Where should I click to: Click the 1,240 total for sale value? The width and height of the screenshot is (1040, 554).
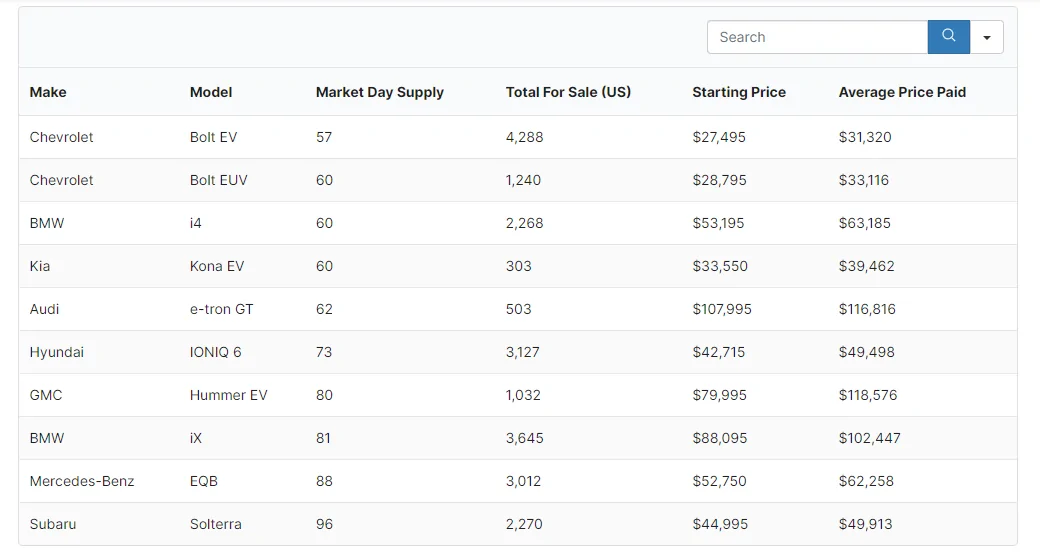tap(523, 180)
